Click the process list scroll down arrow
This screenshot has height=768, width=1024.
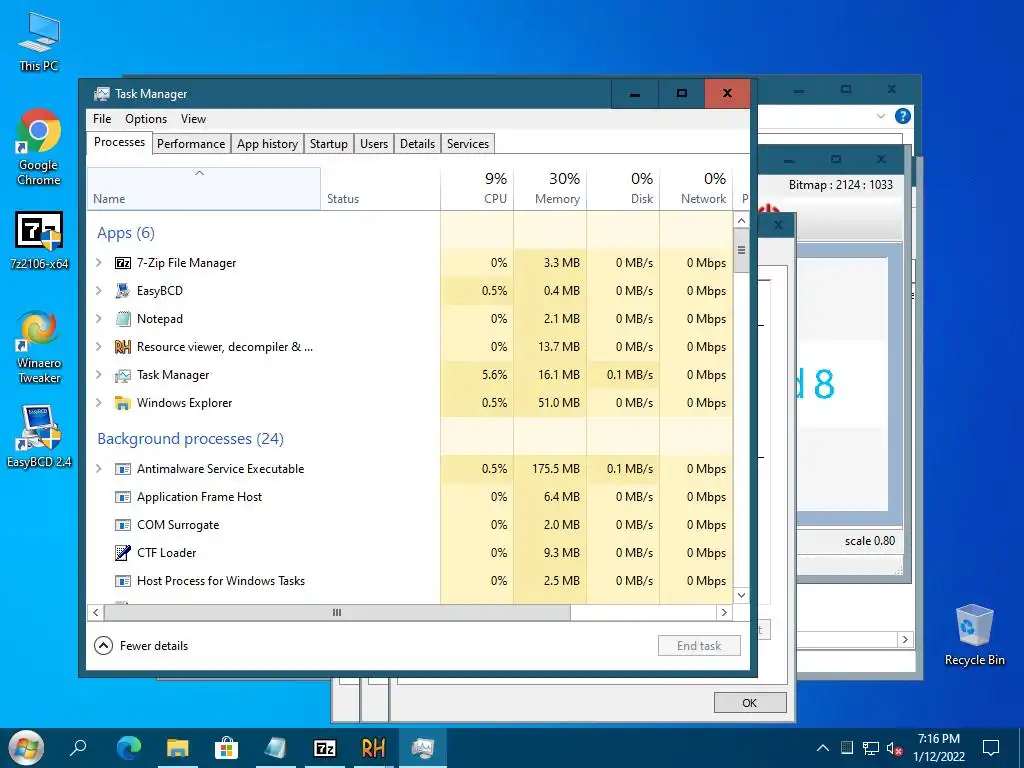pos(741,595)
